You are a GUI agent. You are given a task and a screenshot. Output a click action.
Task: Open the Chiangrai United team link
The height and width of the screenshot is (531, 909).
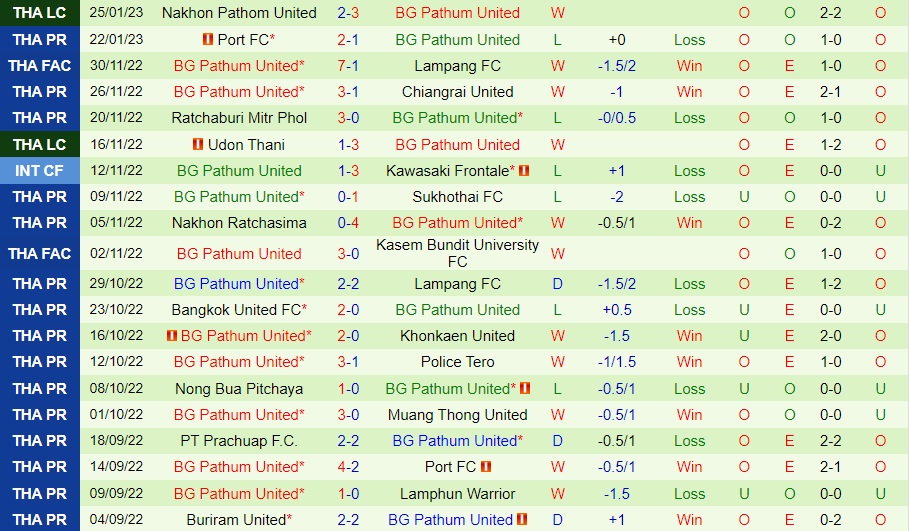tap(457, 92)
